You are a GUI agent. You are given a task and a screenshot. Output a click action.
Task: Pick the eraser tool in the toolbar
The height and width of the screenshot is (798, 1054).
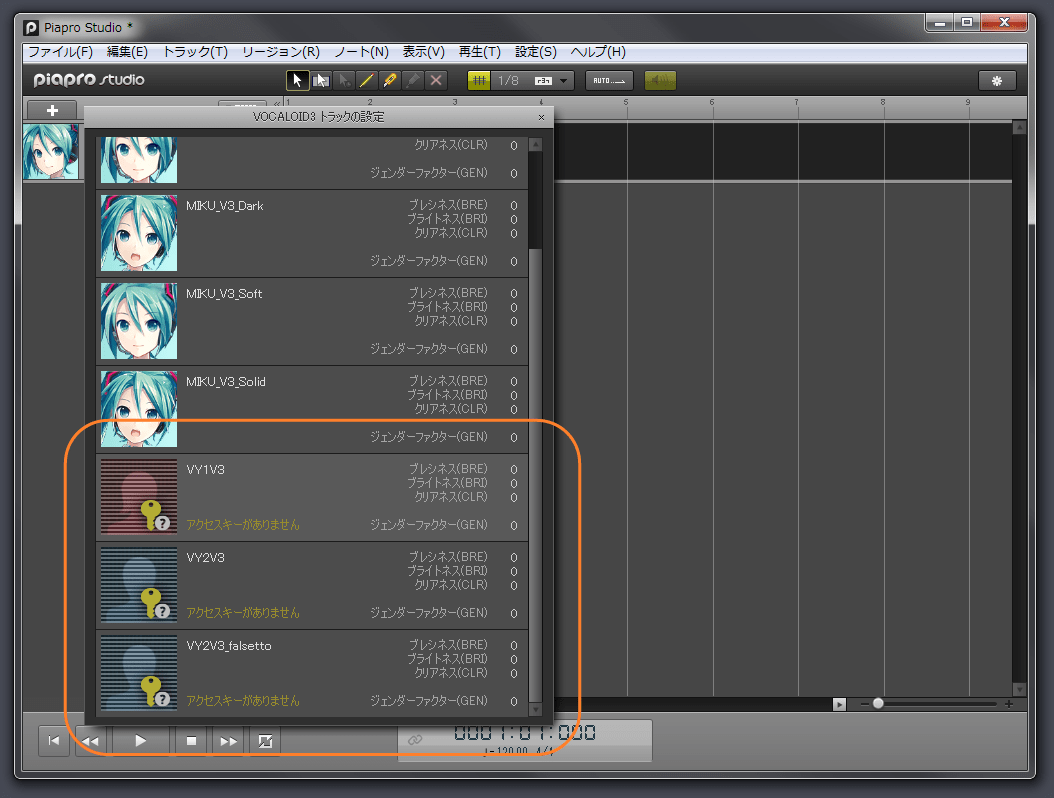point(414,80)
